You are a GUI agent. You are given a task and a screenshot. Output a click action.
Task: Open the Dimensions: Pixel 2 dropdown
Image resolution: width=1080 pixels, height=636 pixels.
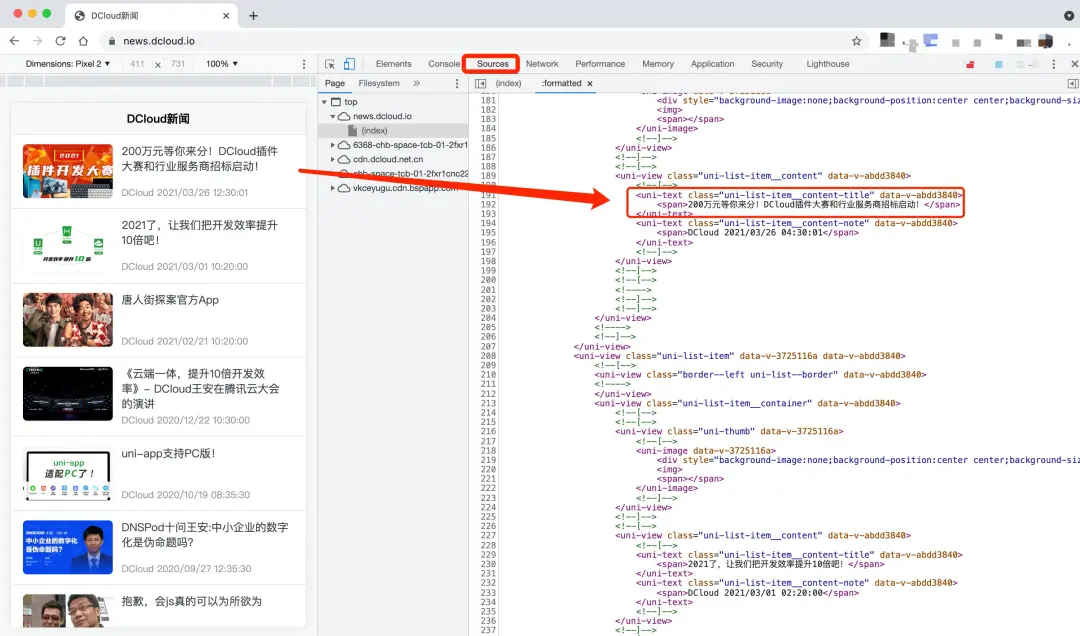tap(68, 63)
